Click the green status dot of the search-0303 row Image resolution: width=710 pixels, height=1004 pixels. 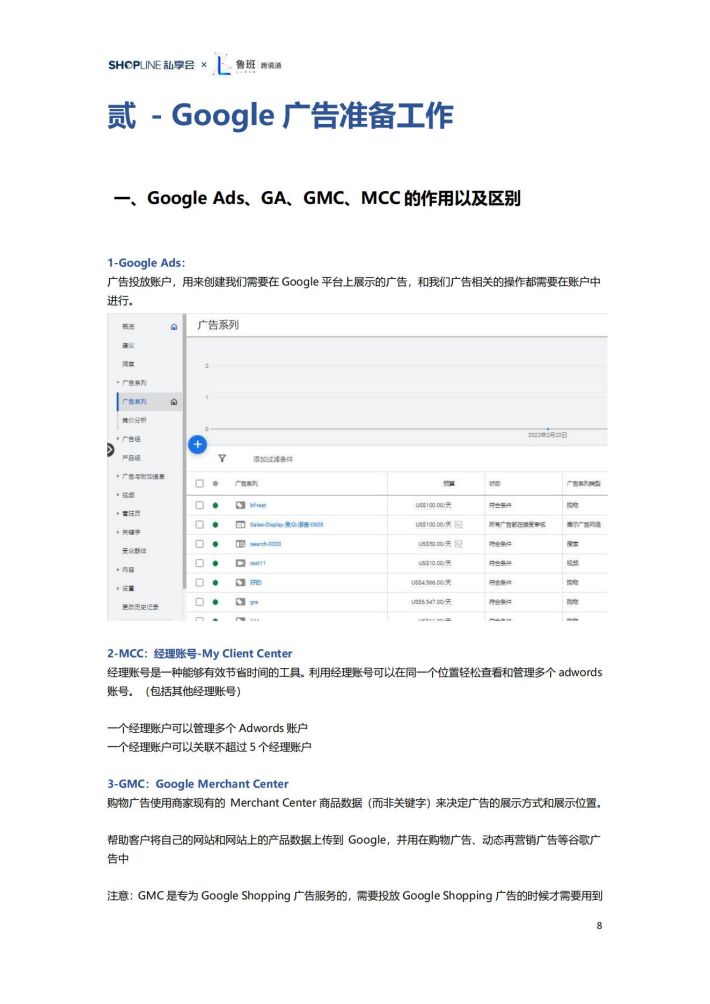click(x=215, y=544)
